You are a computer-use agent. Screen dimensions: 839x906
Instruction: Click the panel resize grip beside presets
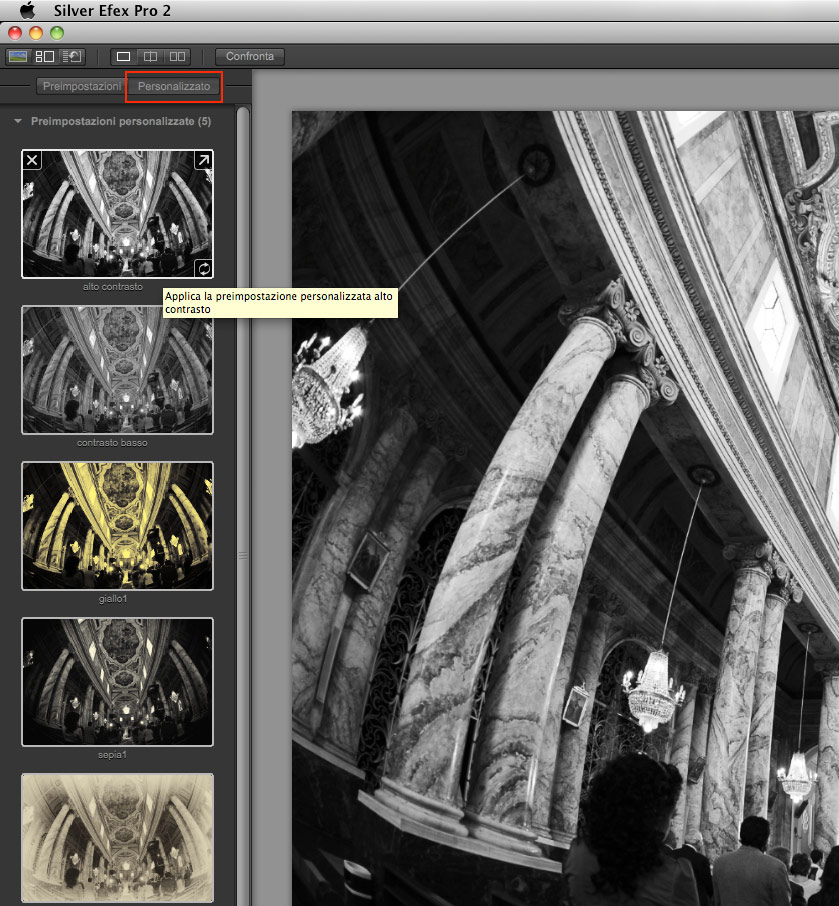pos(243,556)
